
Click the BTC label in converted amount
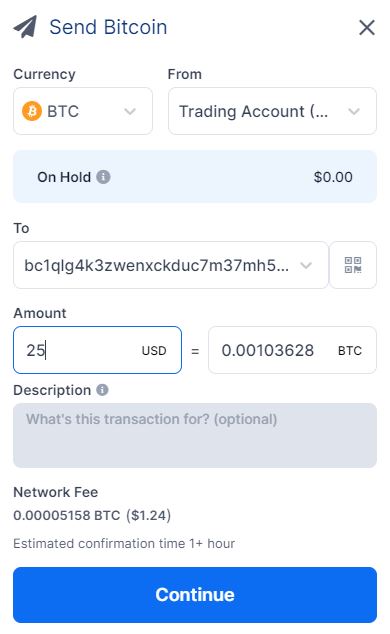point(350,351)
